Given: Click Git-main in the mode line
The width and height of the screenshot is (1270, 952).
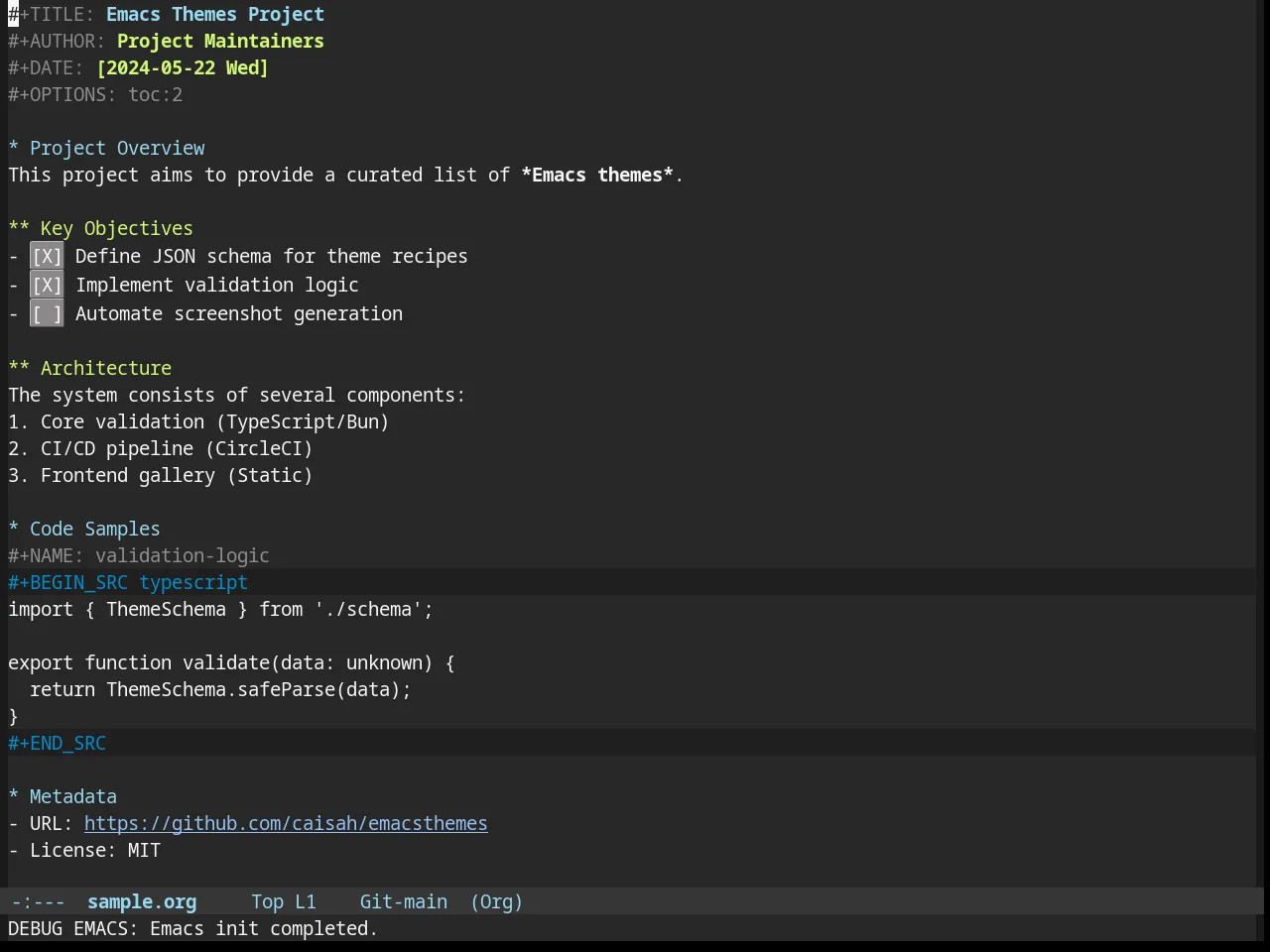Looking at the screenshot, I should [x=403, y=902].
